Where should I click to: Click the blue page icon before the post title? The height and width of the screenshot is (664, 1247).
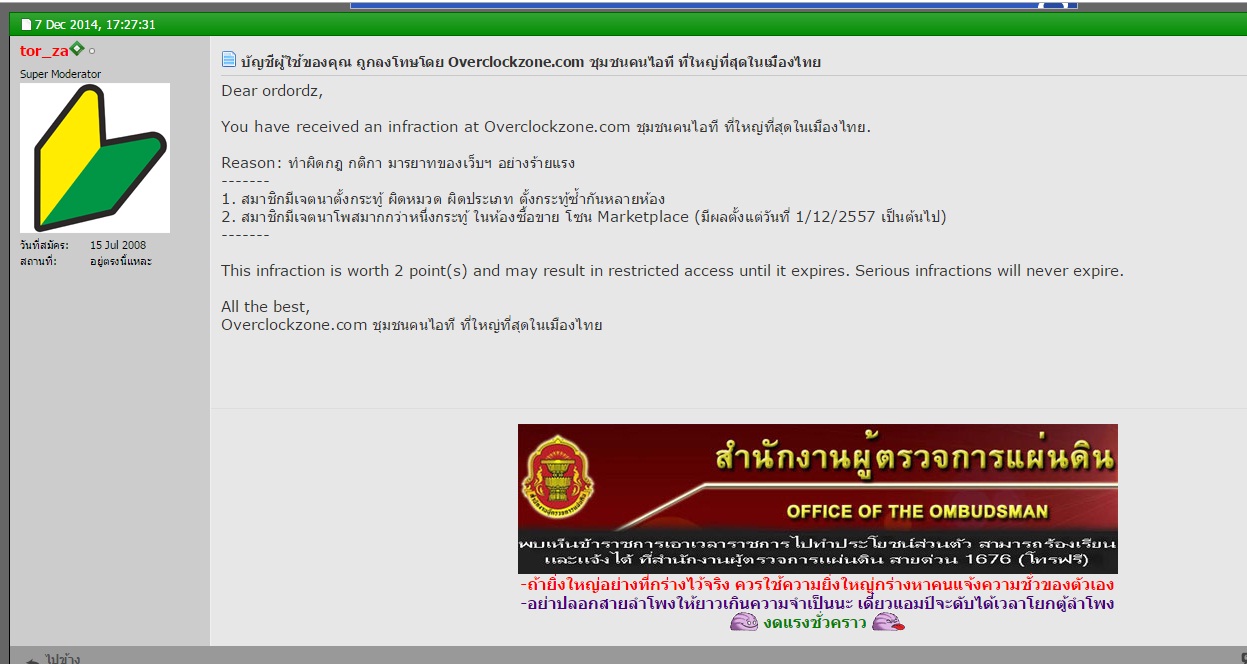click(x=229, y=60)
